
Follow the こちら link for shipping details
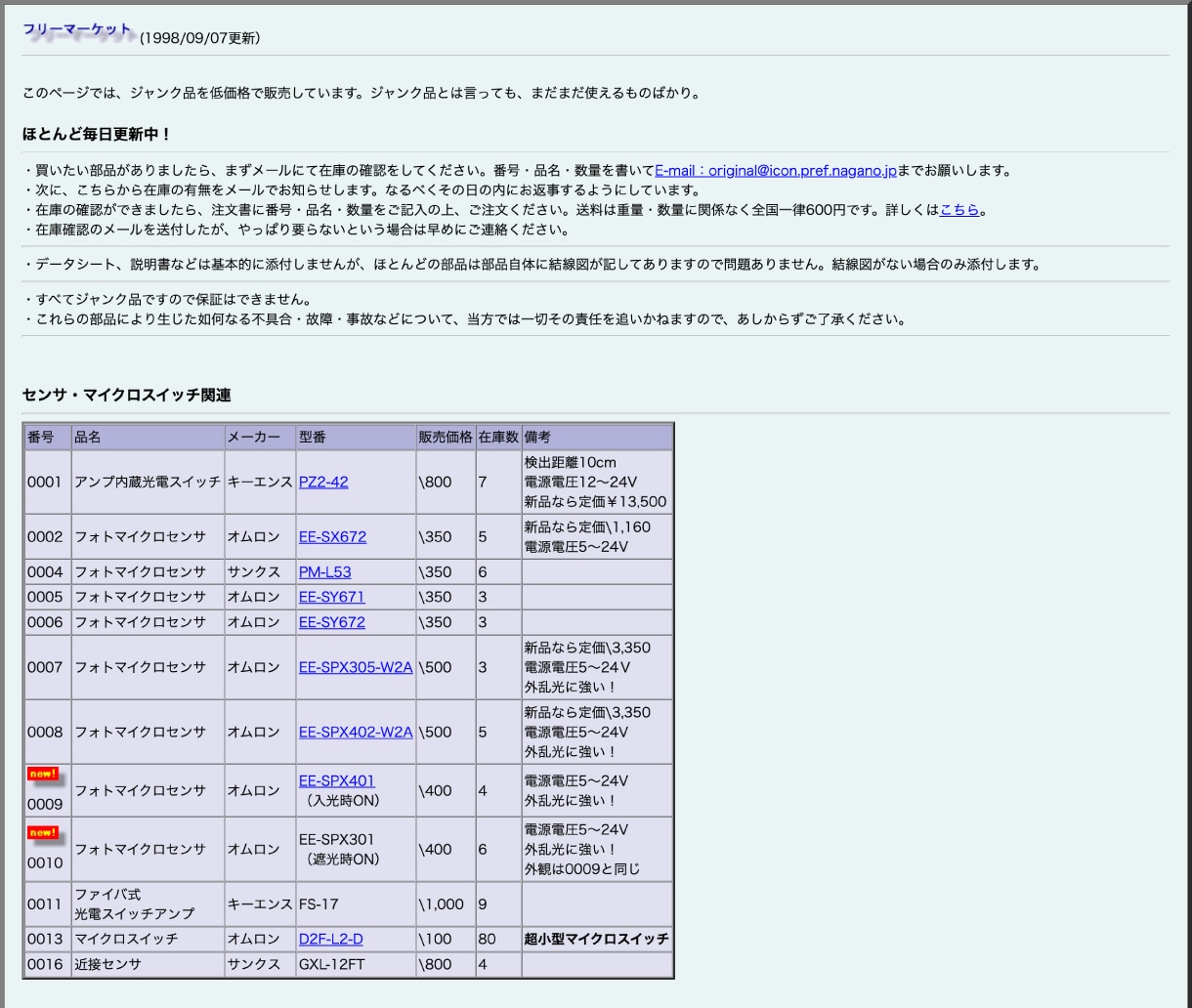958,210
